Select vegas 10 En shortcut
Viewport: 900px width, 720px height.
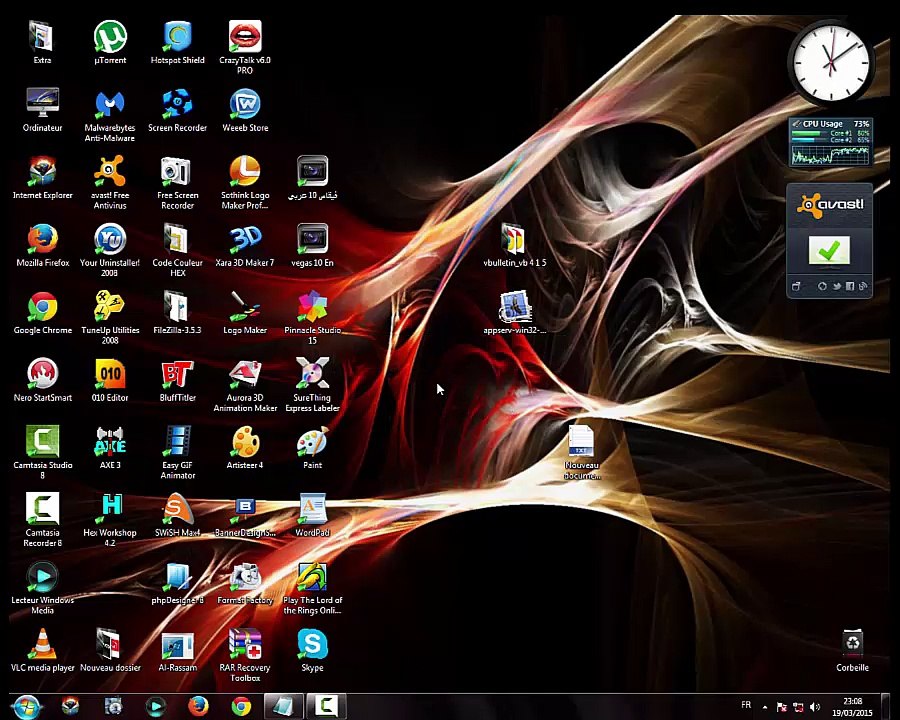pyautogui.click(x=312, y=245)
